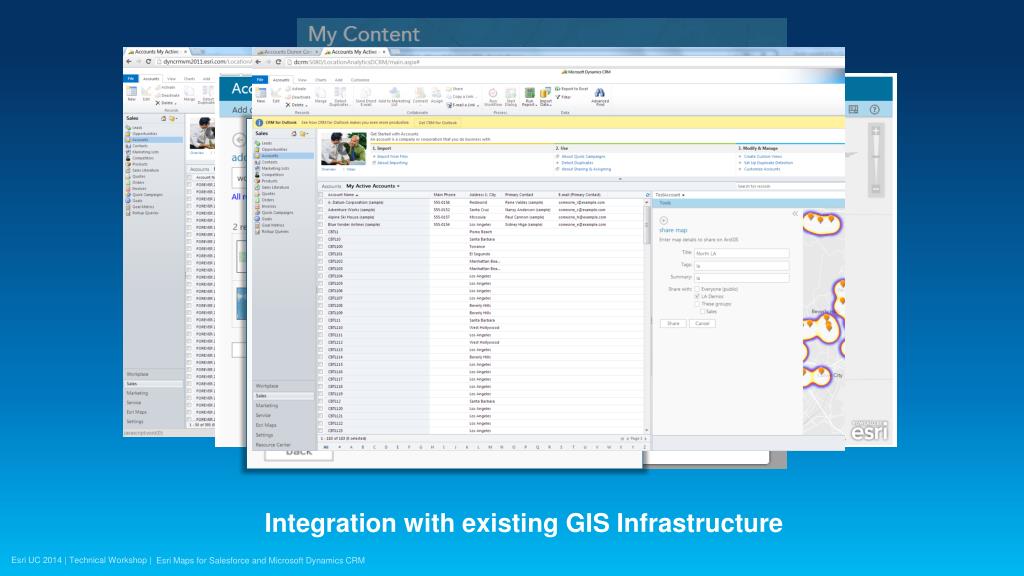Click the Title input field containing North LA
The width and height of the screenshot is (1024, 576).
click(x=741, y=253)
